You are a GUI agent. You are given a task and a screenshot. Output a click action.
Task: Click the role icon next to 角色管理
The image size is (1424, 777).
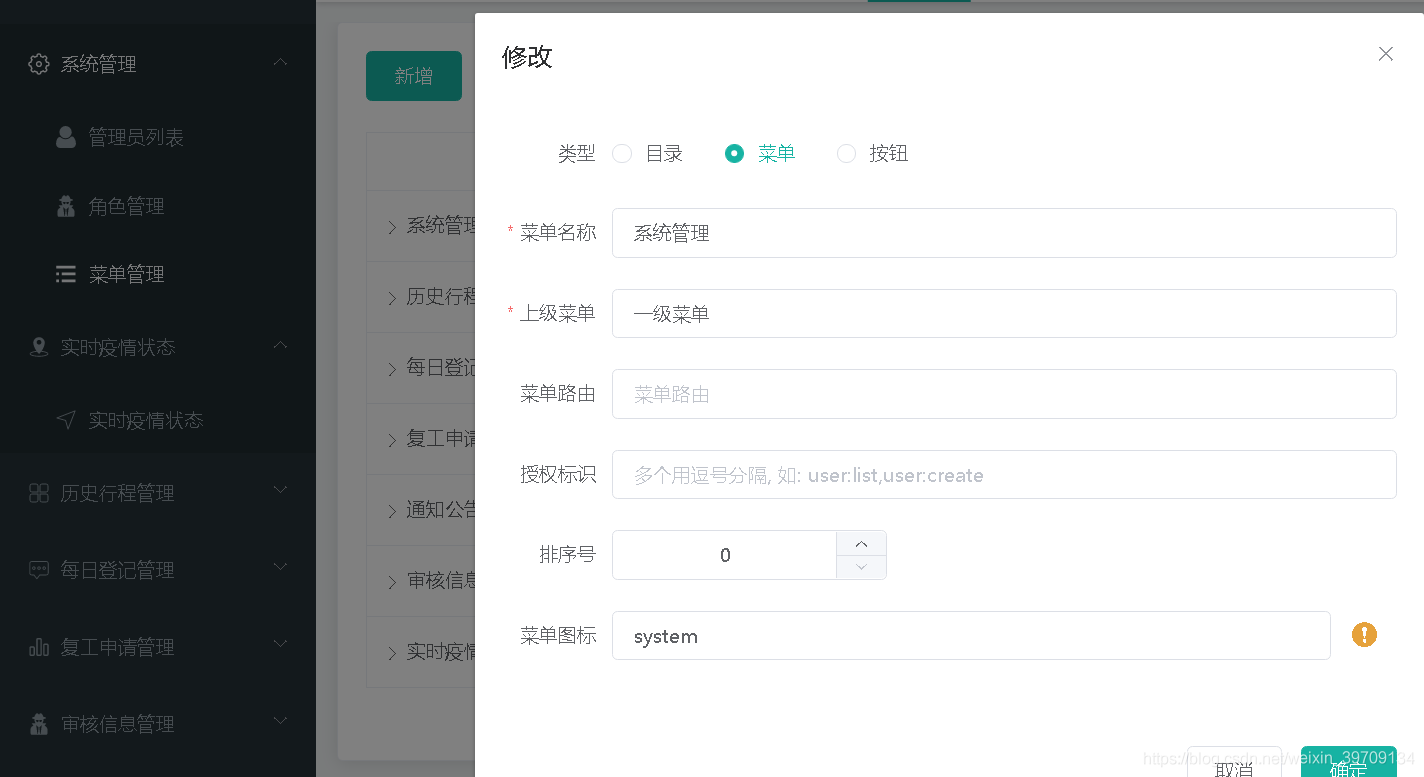point(66,206)
